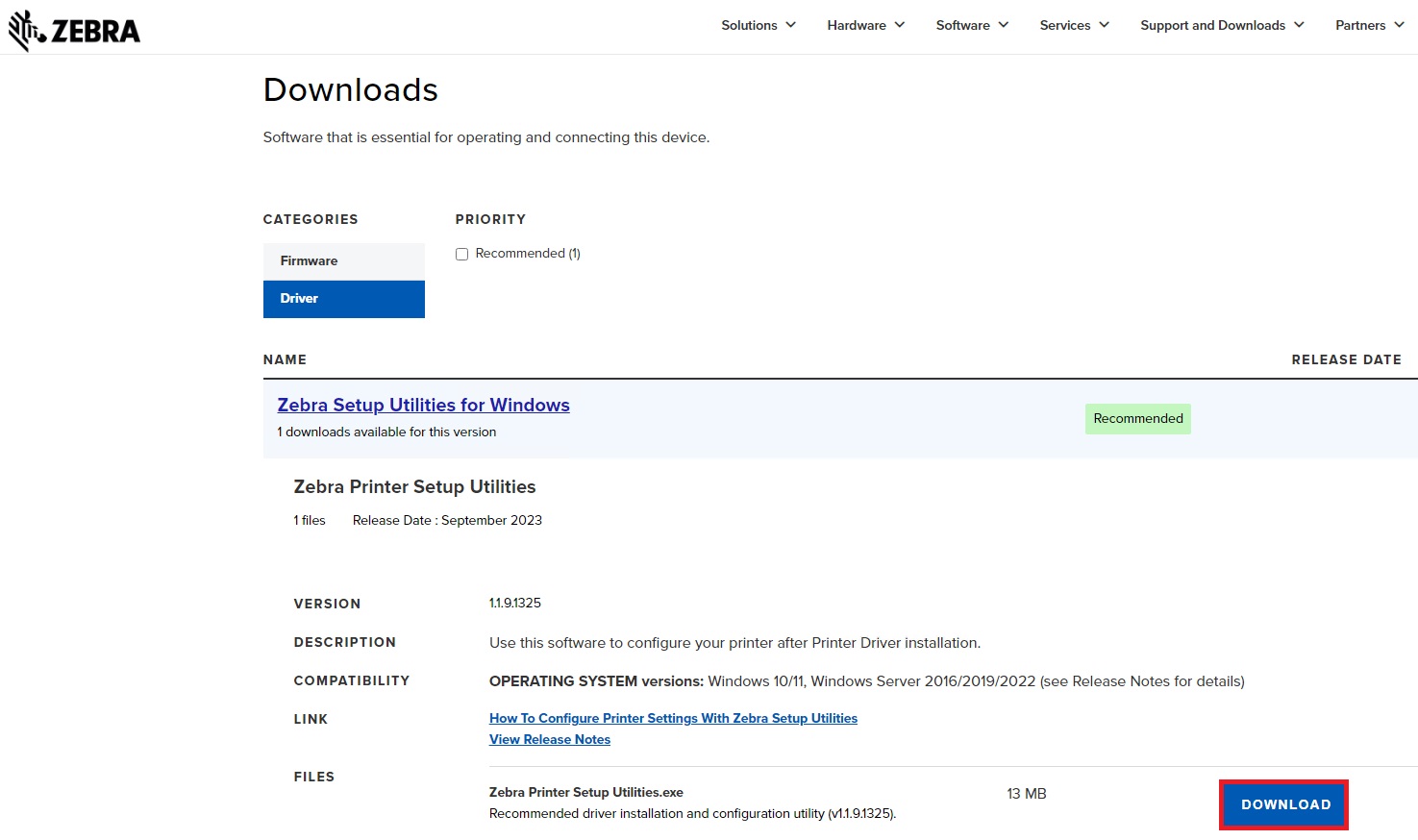
Task: Click the Downloads page heading
Action: tap(351, 89)
